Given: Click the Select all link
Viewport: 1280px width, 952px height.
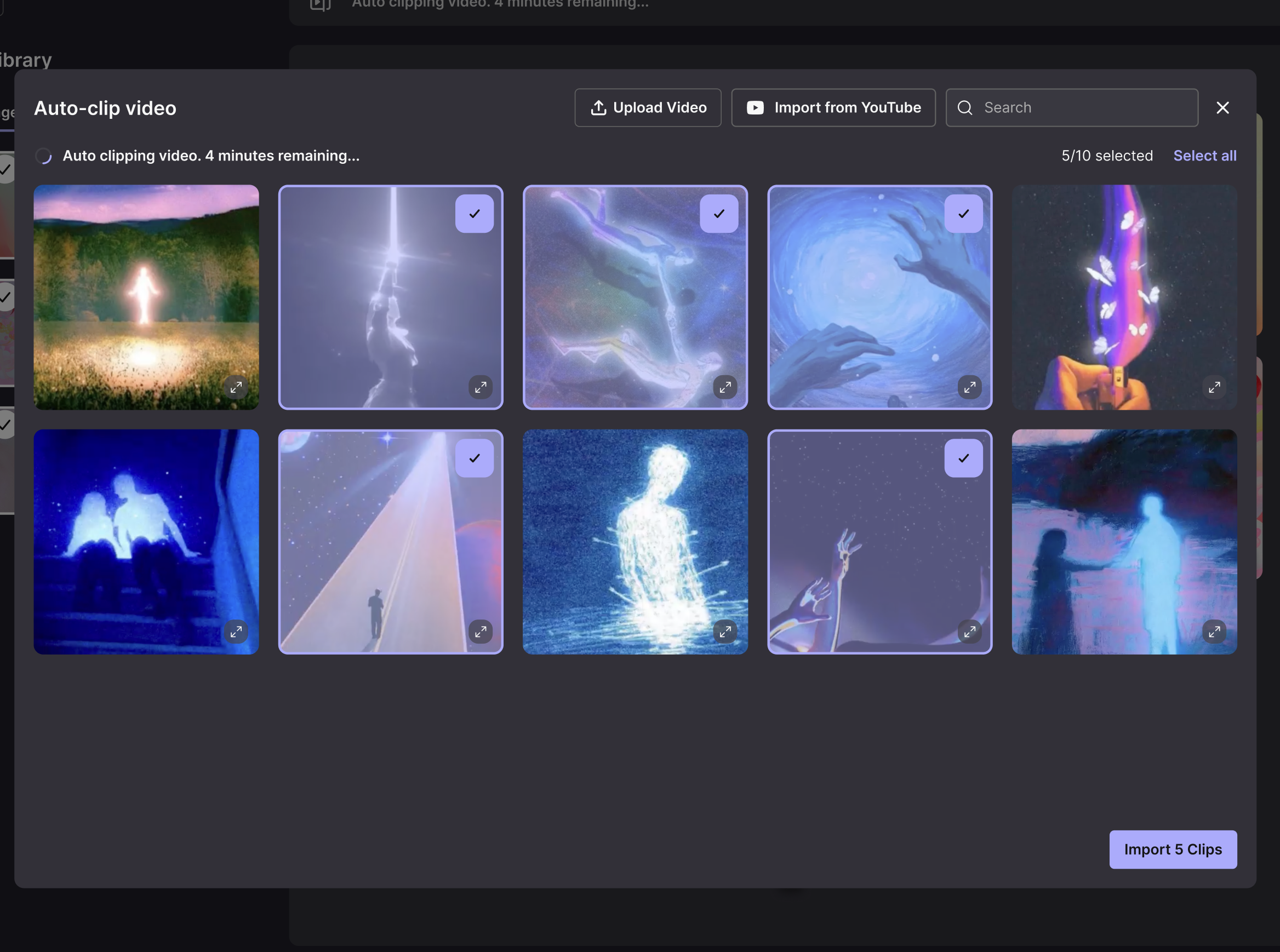Looking at the screenshot, I should pyautogui.click(x=1204, y=156).
